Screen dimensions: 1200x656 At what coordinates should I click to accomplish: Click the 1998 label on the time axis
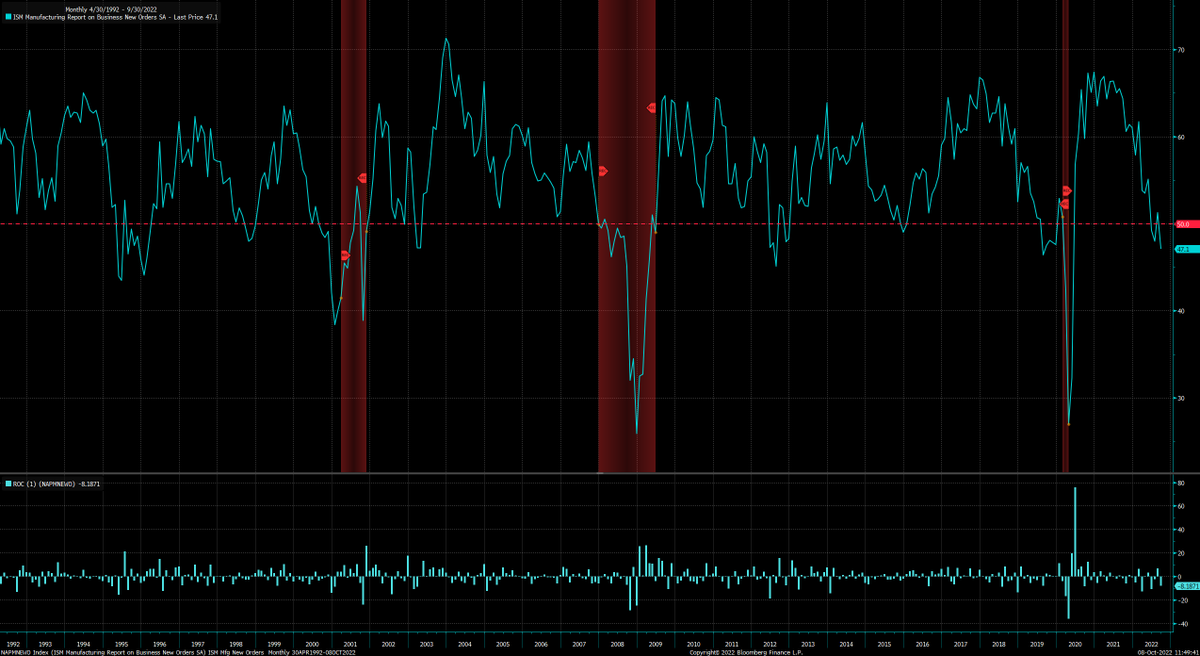tap(235, 644)
